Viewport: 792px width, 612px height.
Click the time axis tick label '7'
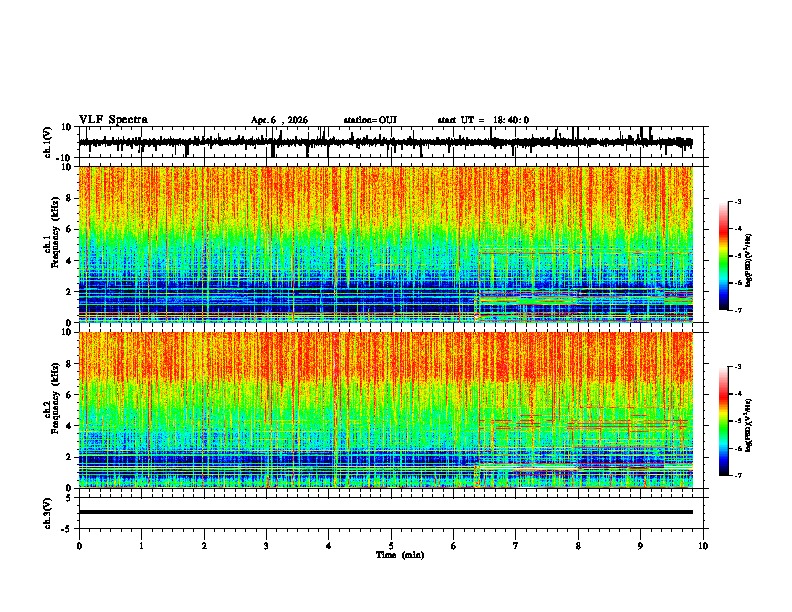[x=516, y=546]
